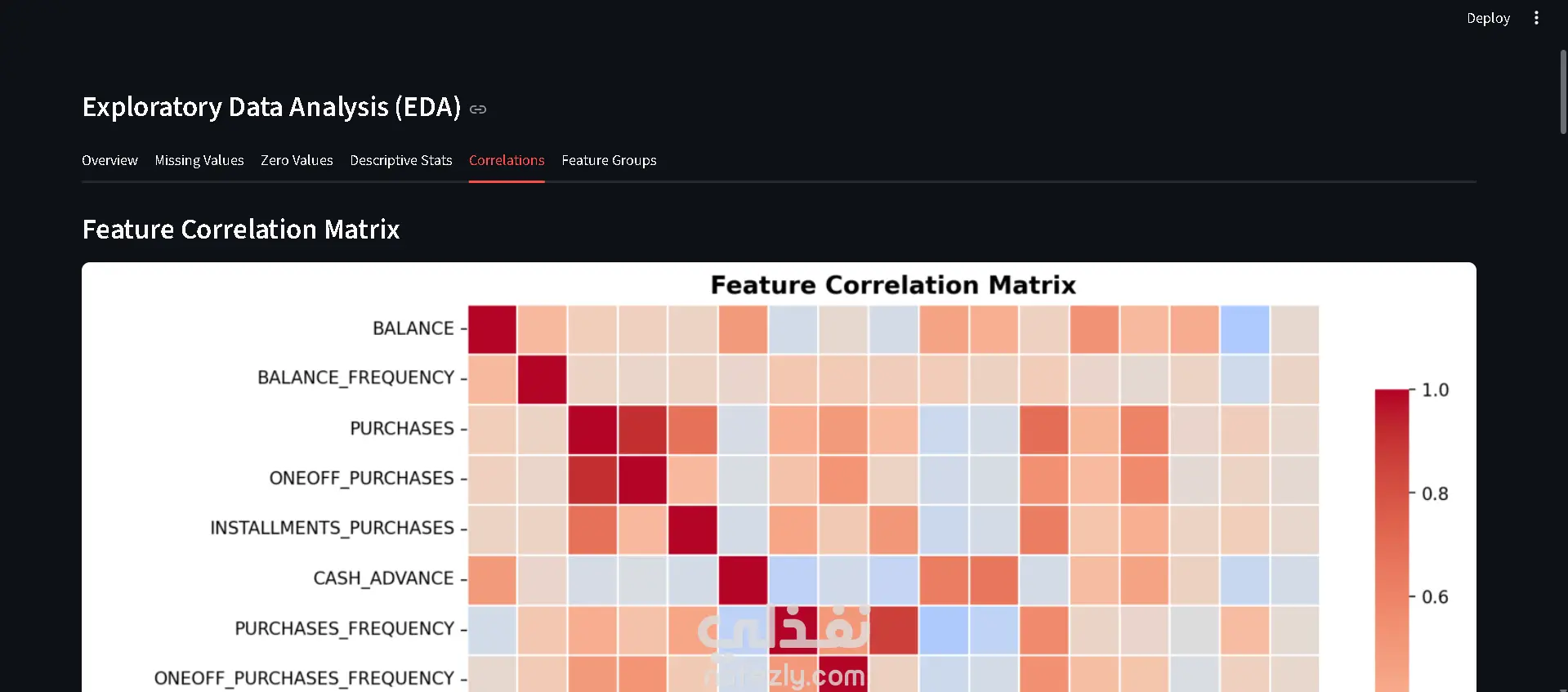Screen dimensions: 1568x692
Task: Switch to the Overview tab
Action: click(x=109, y=160)
